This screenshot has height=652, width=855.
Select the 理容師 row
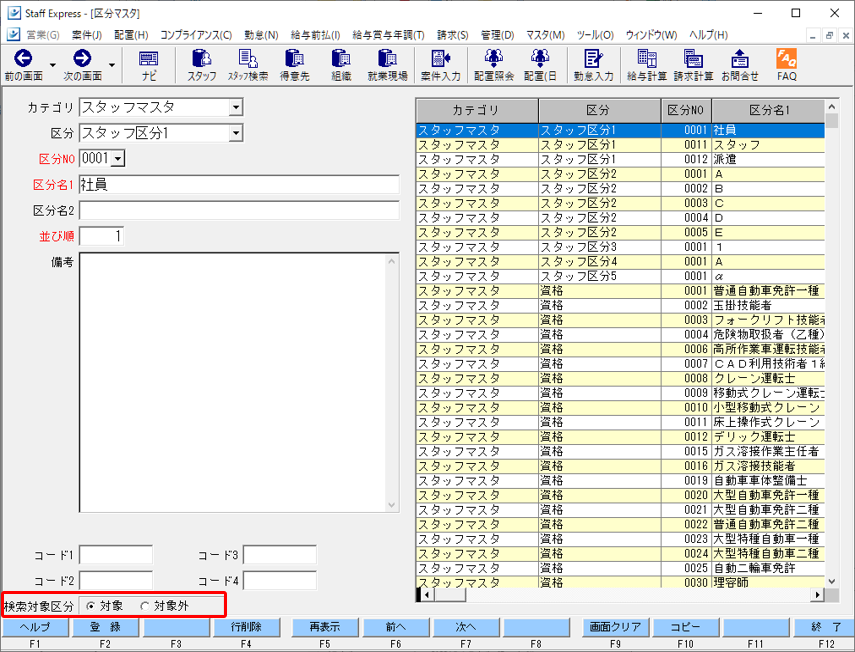[620, 582]
